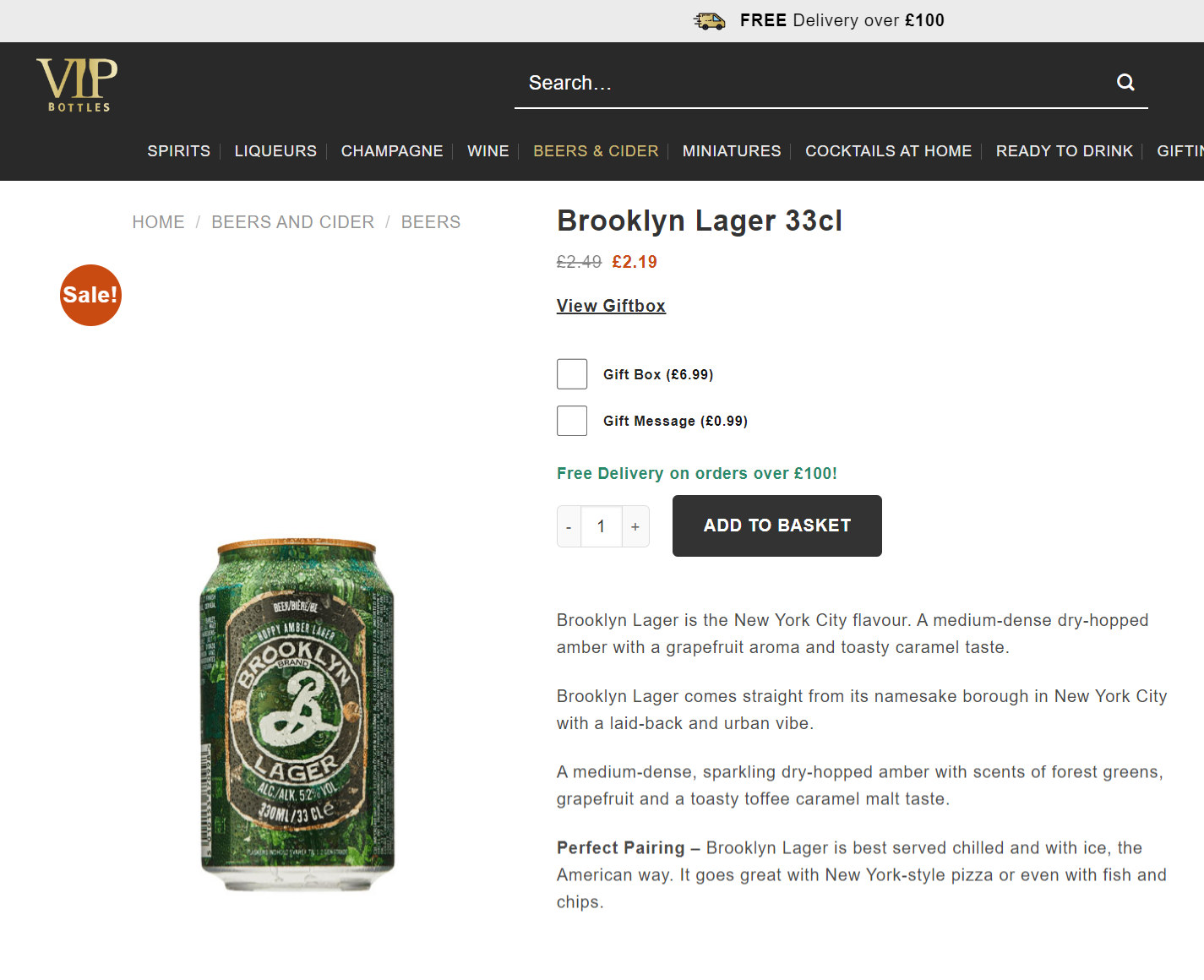
Task: Tick the Gift Box checkbox
Action: (572, 374)
